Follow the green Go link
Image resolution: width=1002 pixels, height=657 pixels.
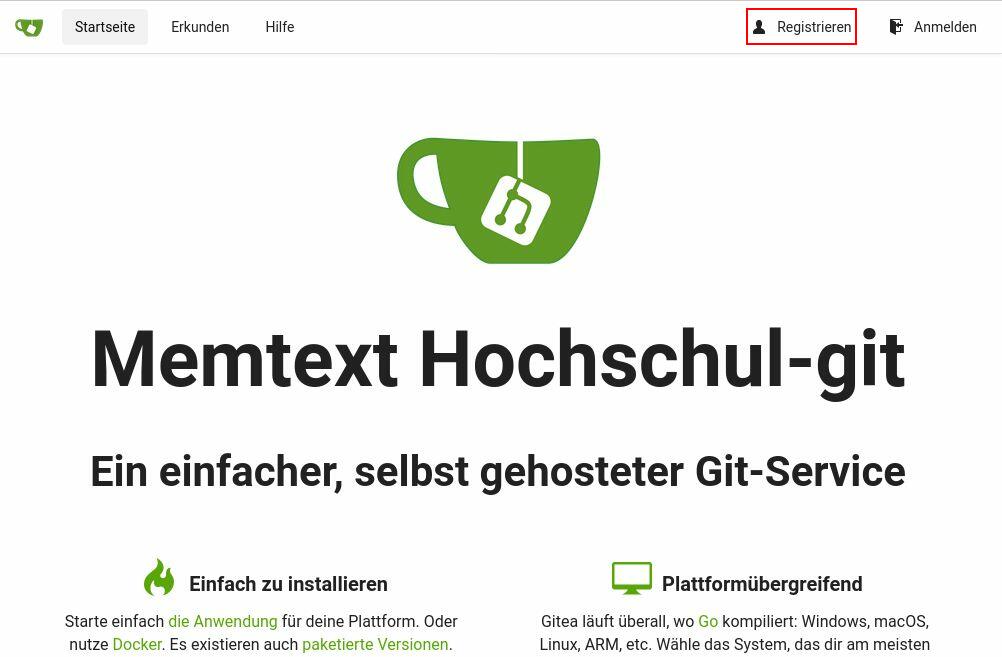click(x=708, y=621)
